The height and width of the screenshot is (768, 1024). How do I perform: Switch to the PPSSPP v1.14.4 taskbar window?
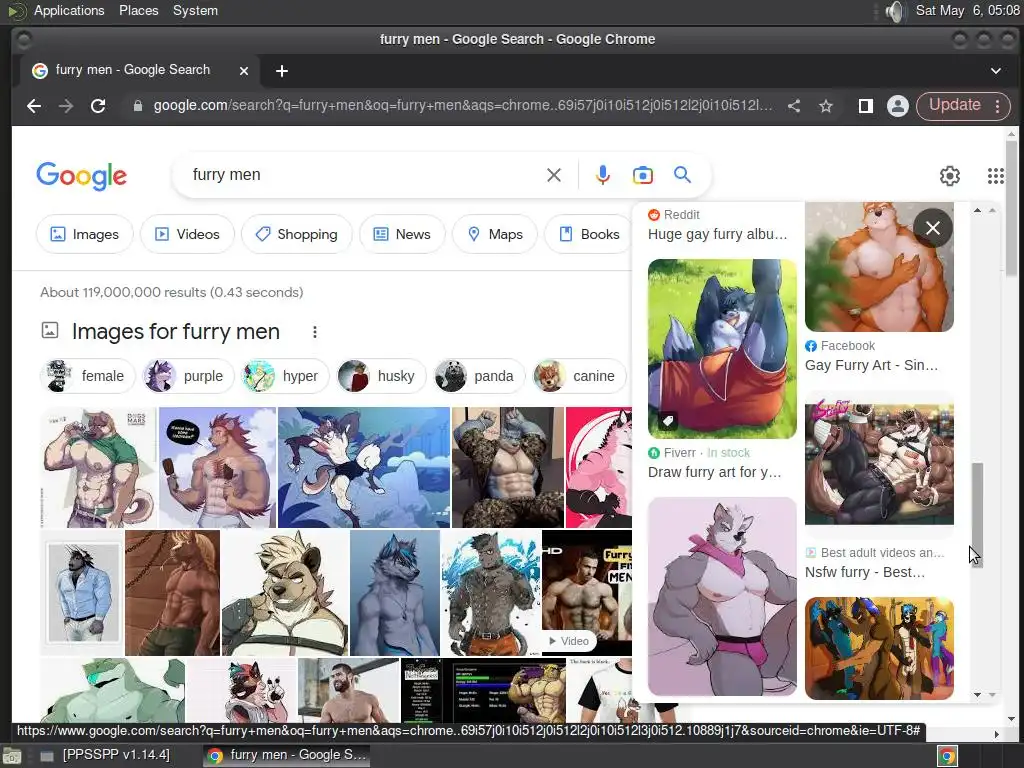point(104,755)
